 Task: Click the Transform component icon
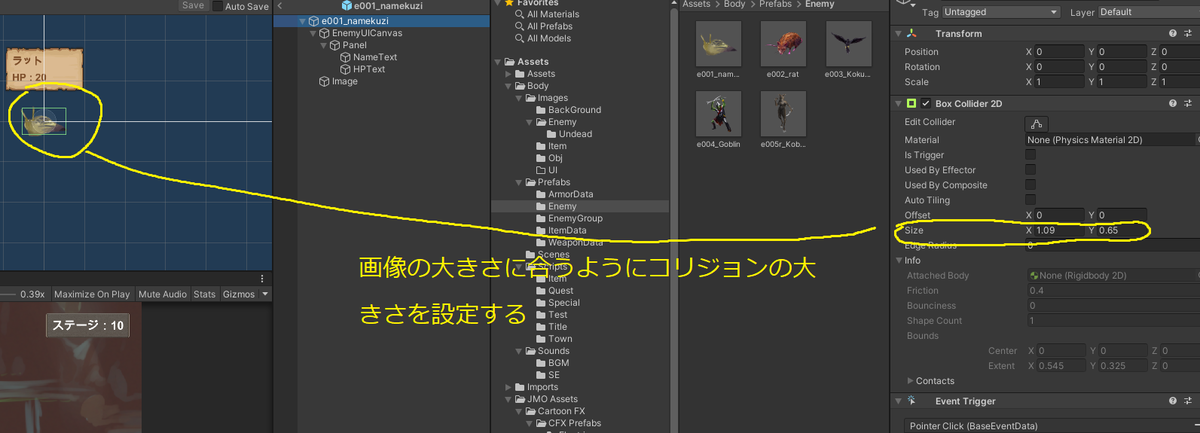912,34
